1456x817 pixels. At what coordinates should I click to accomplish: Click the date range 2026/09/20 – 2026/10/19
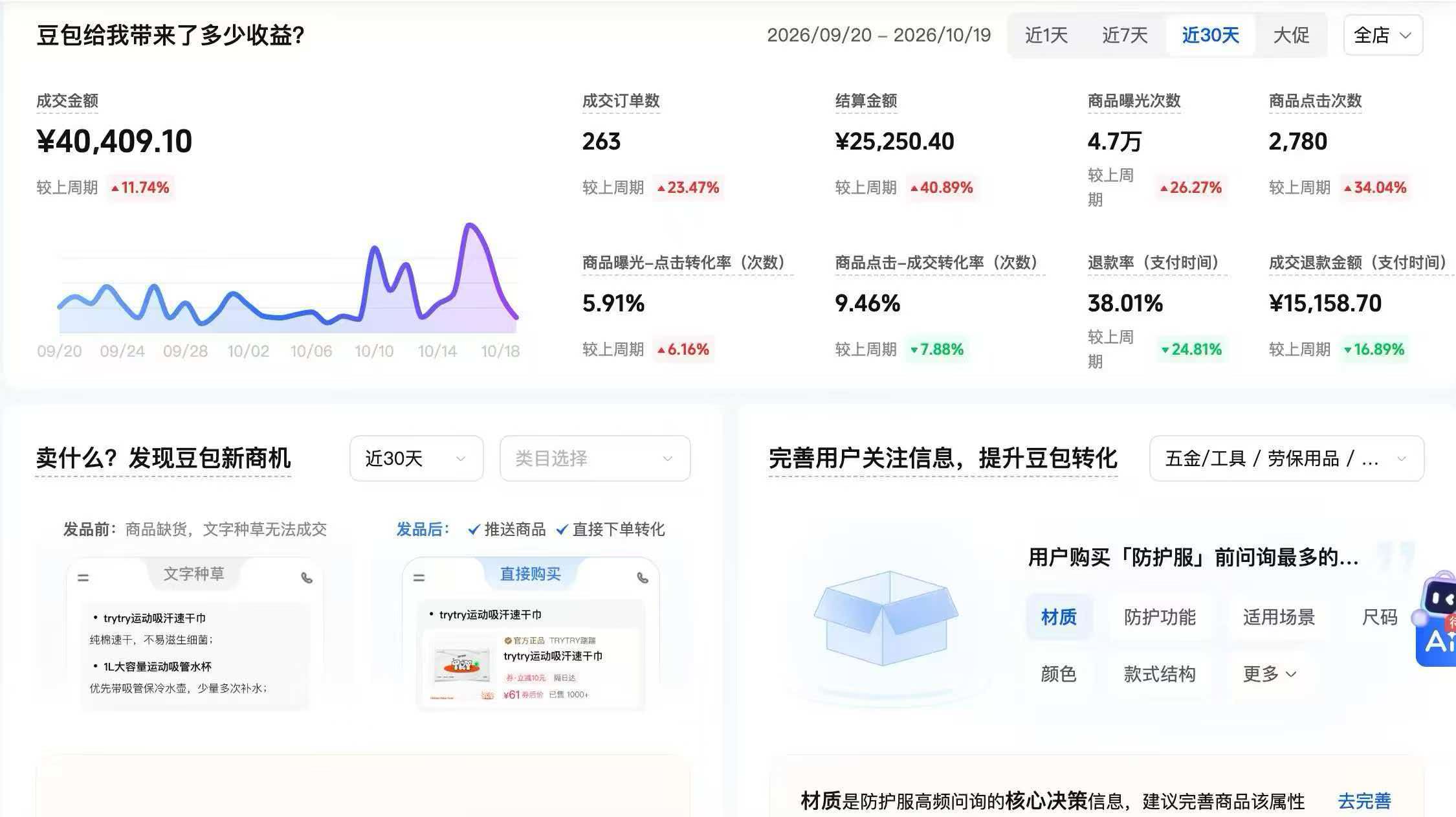(879, 35)
